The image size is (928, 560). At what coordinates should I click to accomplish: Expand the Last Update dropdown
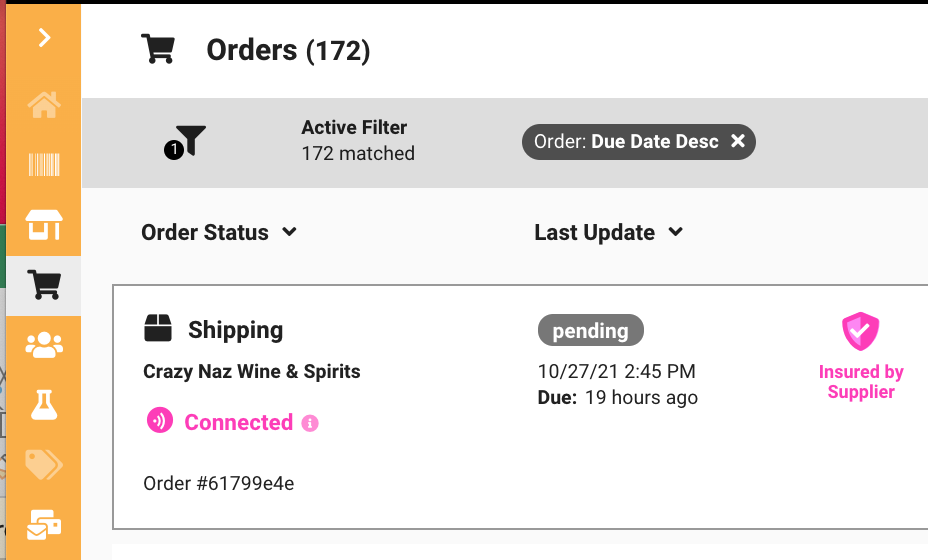tap(609, 232)
